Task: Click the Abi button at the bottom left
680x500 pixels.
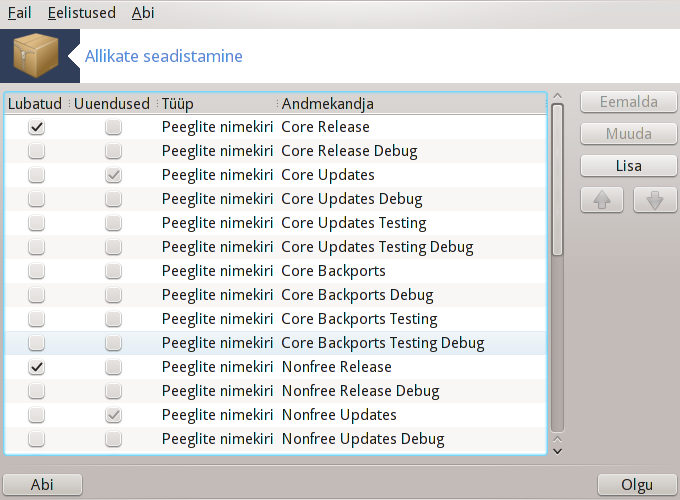Action: coord(42,484)
